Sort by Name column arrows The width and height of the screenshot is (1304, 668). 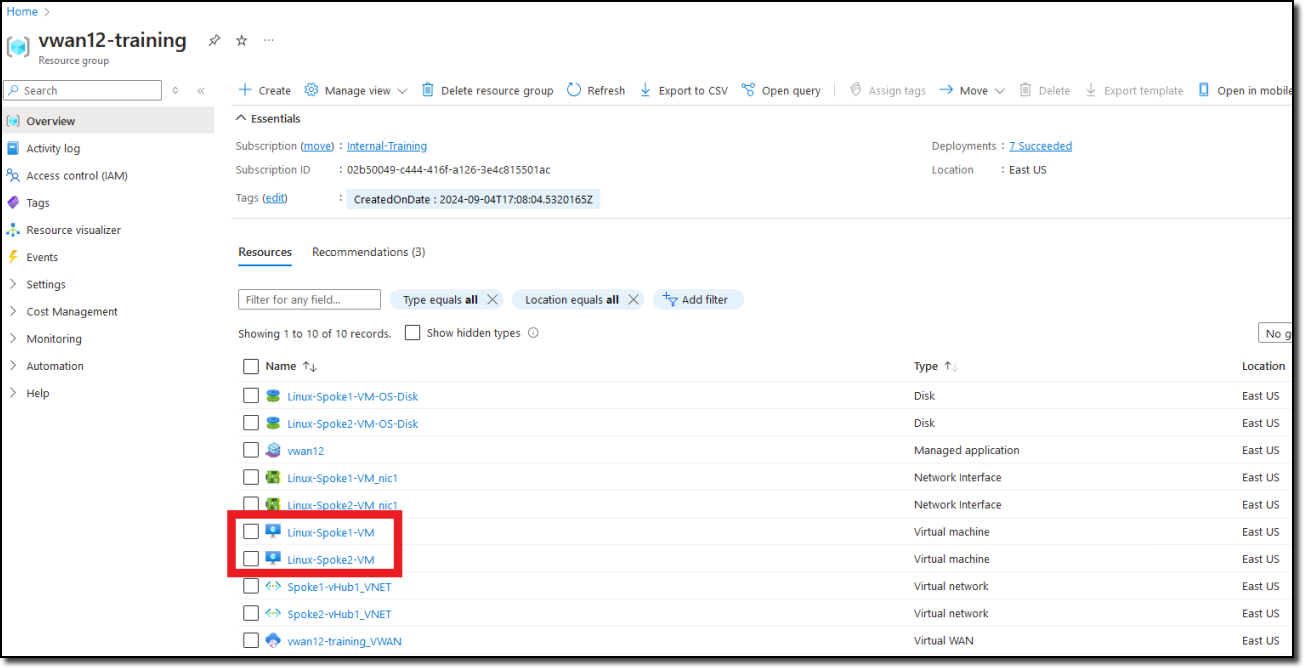(x=309, y=367)
